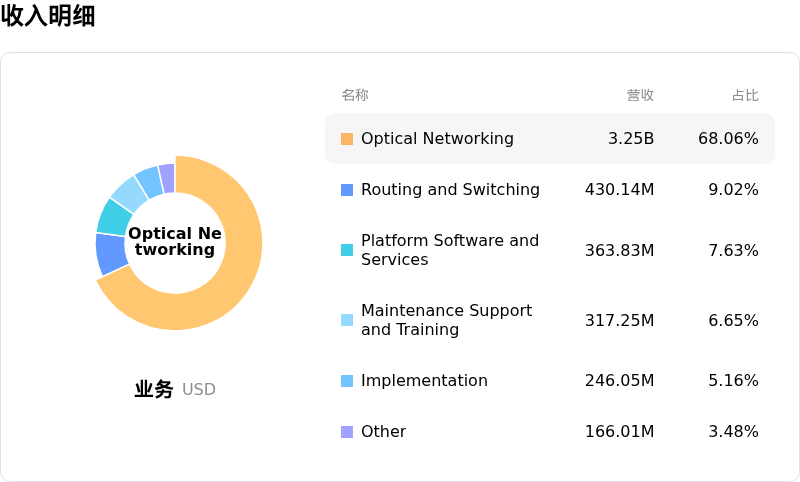This screenshot has height=482, width=800.
Task: Select Platform Software and Services label
Action: [x=450, y=250]
